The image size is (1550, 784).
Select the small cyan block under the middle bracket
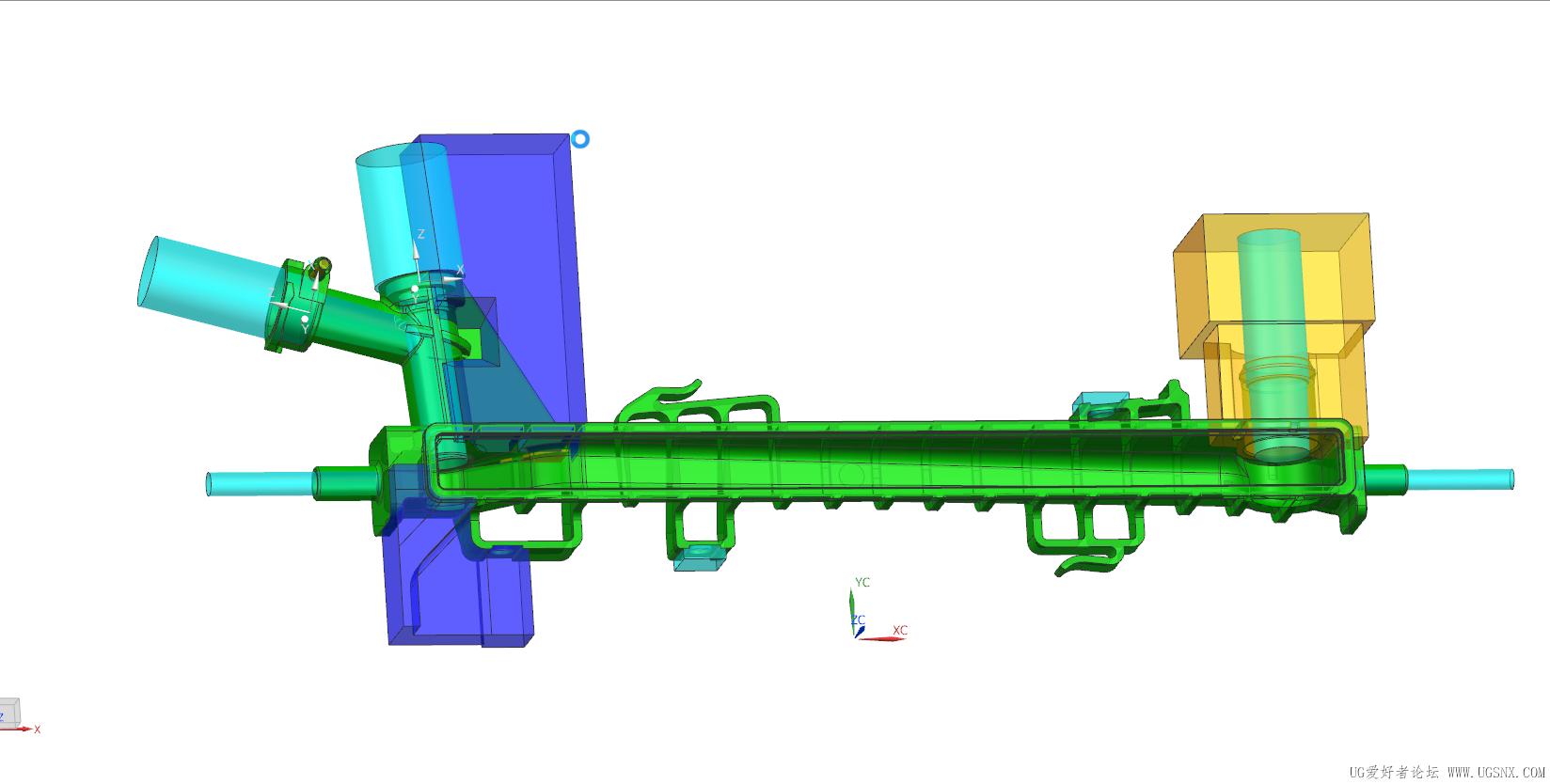[x=701, y=557]
